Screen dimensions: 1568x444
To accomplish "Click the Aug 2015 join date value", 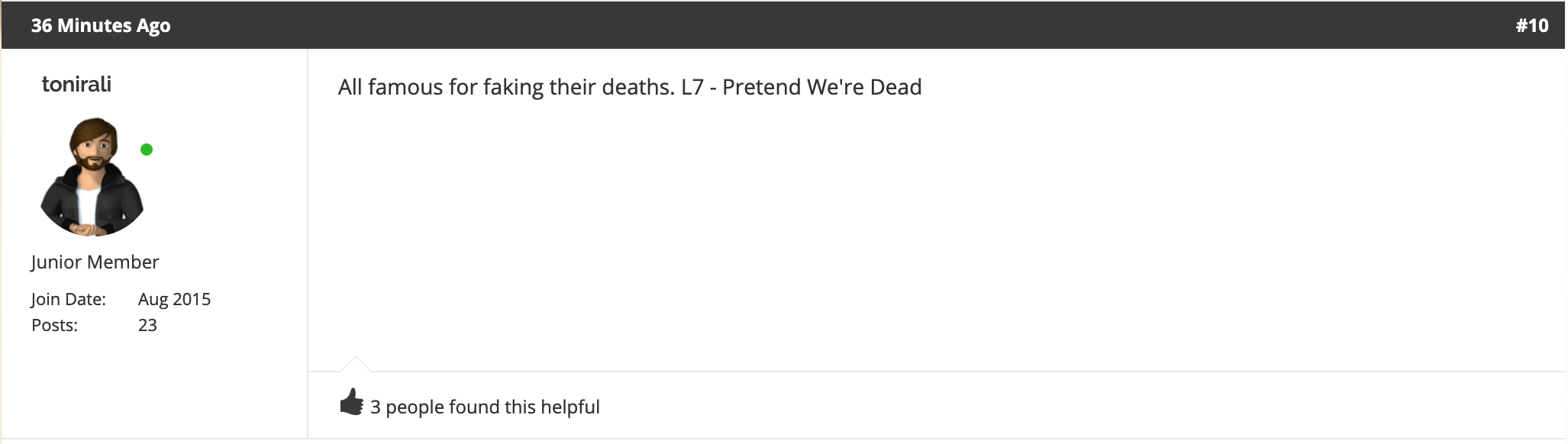I will (x=174, y=299).
